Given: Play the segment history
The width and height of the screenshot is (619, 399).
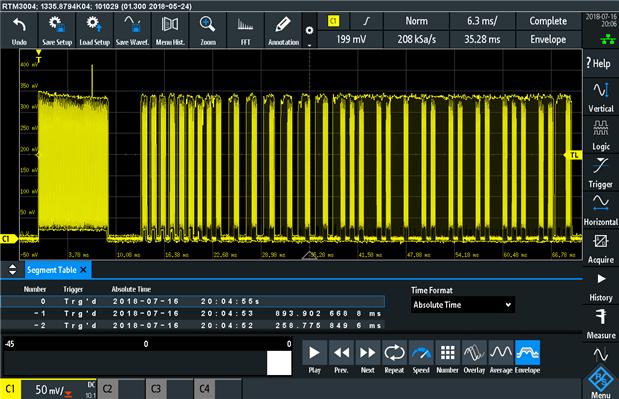Looking at the screenshot, I should click(x=314, y=358).
